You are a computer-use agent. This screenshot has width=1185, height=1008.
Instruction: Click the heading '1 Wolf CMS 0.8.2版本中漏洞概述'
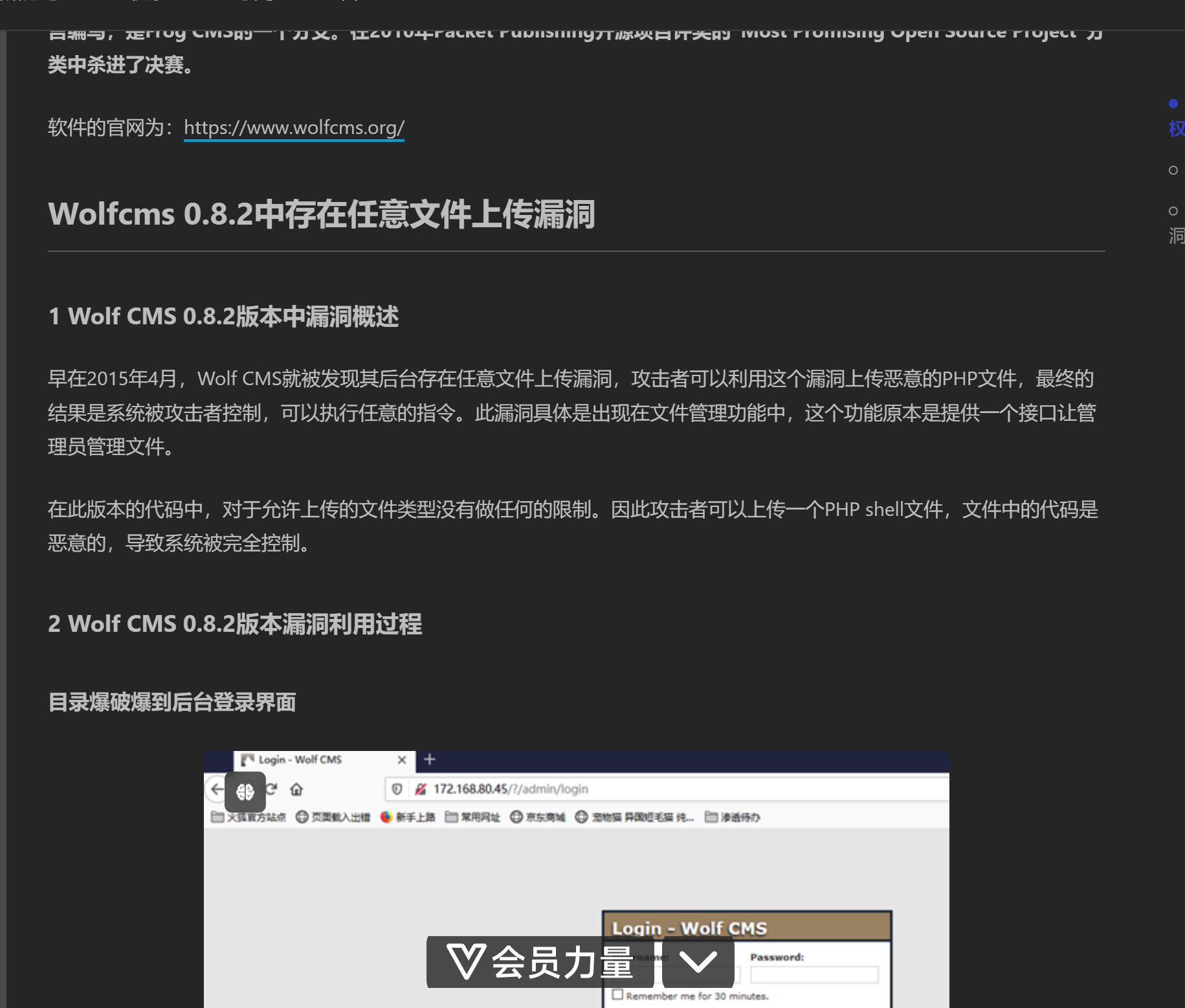tap(223, 316)
